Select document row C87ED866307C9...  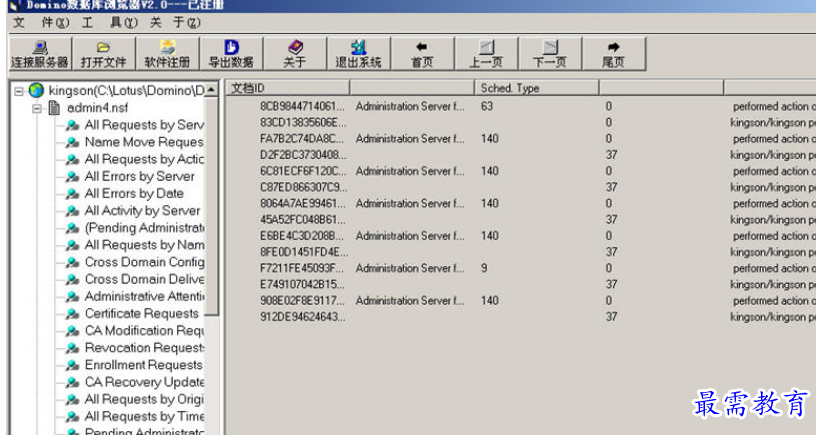(520, 187)
